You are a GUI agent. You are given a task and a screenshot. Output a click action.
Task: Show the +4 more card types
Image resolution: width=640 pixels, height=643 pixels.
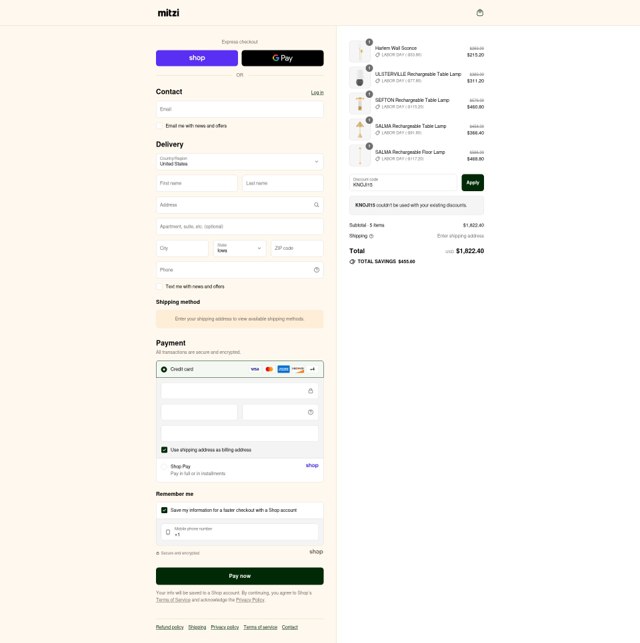(x=312, y=369)
